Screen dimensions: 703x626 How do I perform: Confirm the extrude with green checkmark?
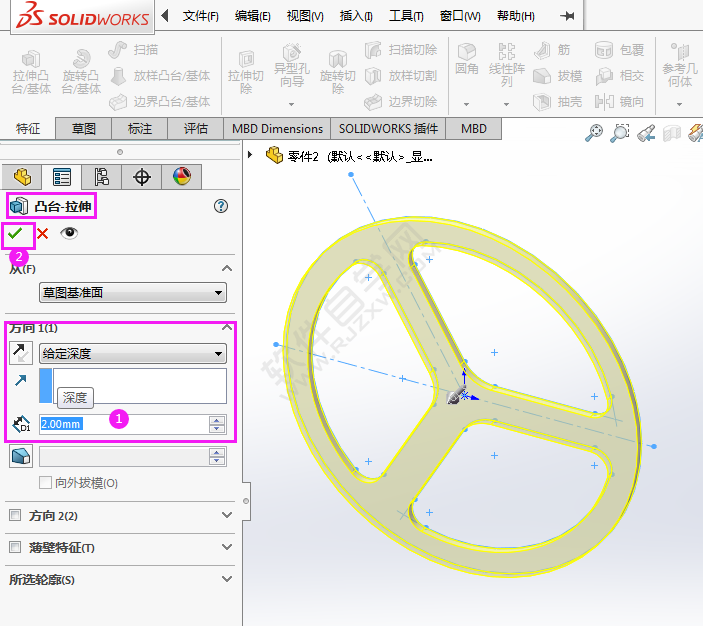(15, 233)
